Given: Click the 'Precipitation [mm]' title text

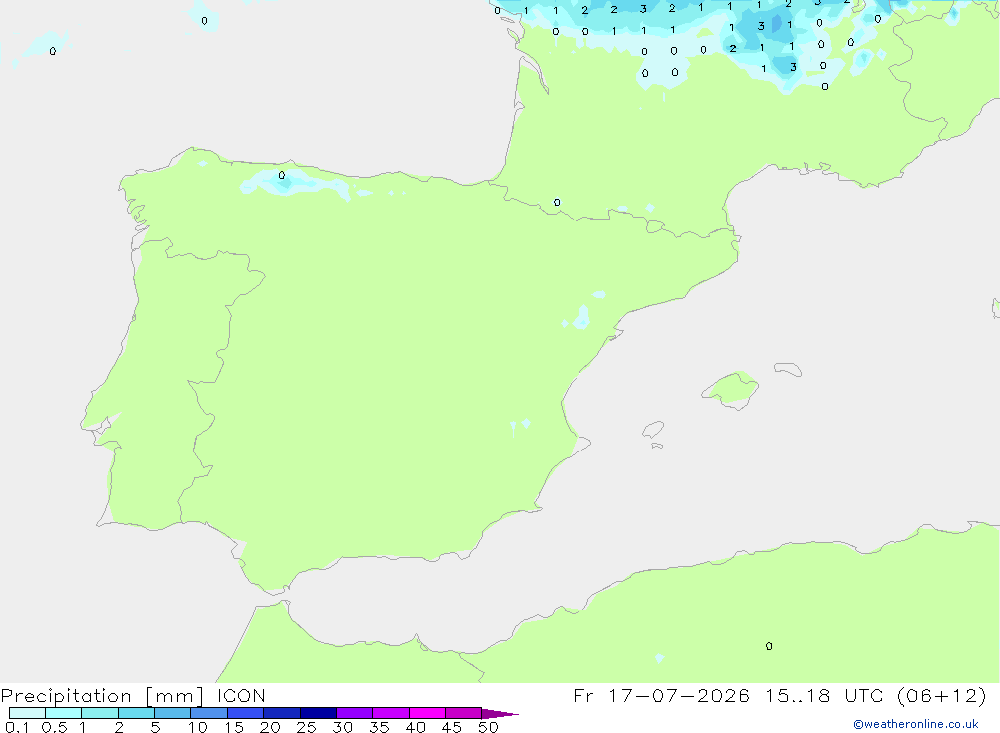Looking at the screenshot, I should pos(102,696).
